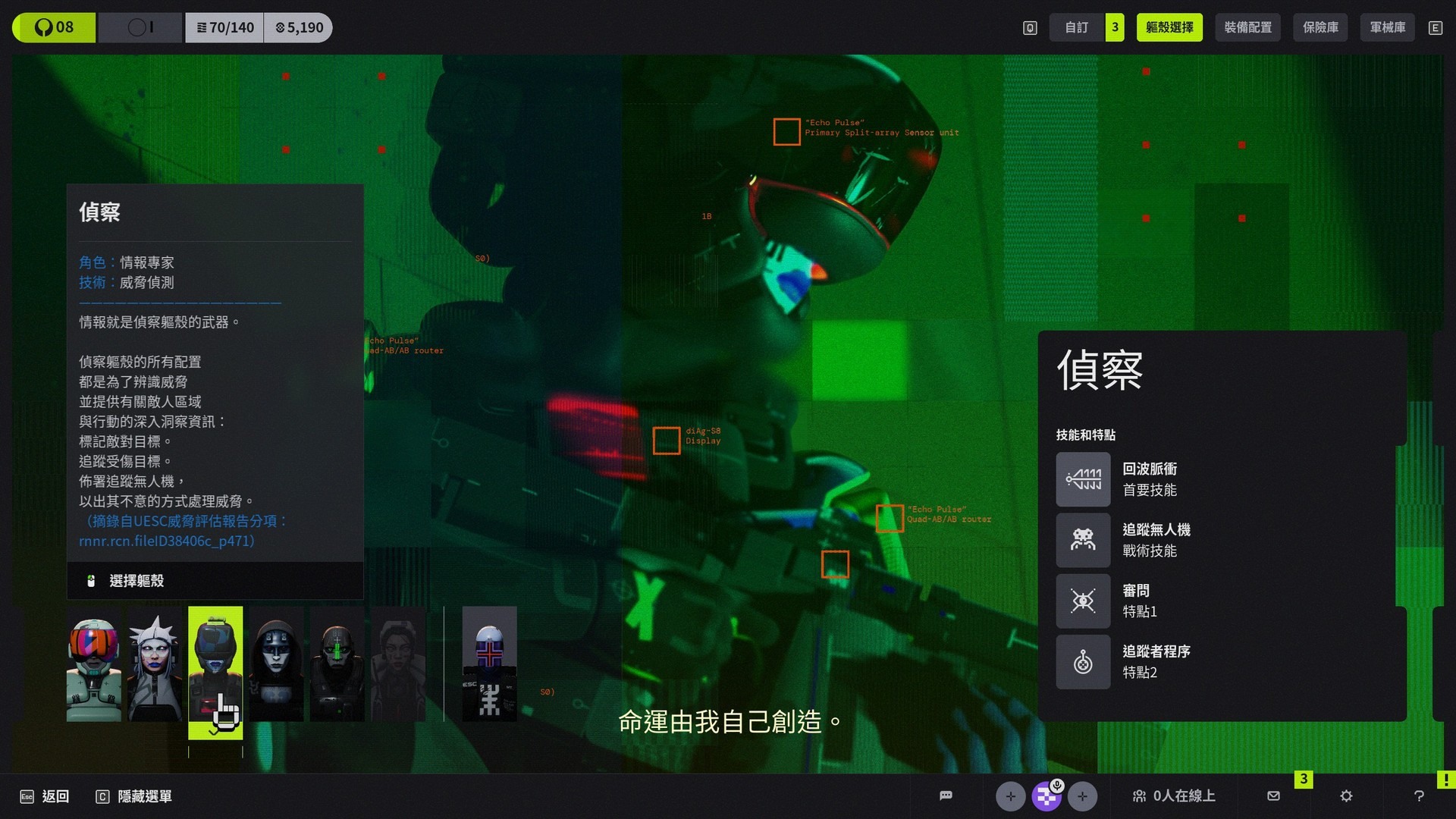Click the 回波脈衝 prime ability icon
1456x819 pixels.
tap(1083, 479)
